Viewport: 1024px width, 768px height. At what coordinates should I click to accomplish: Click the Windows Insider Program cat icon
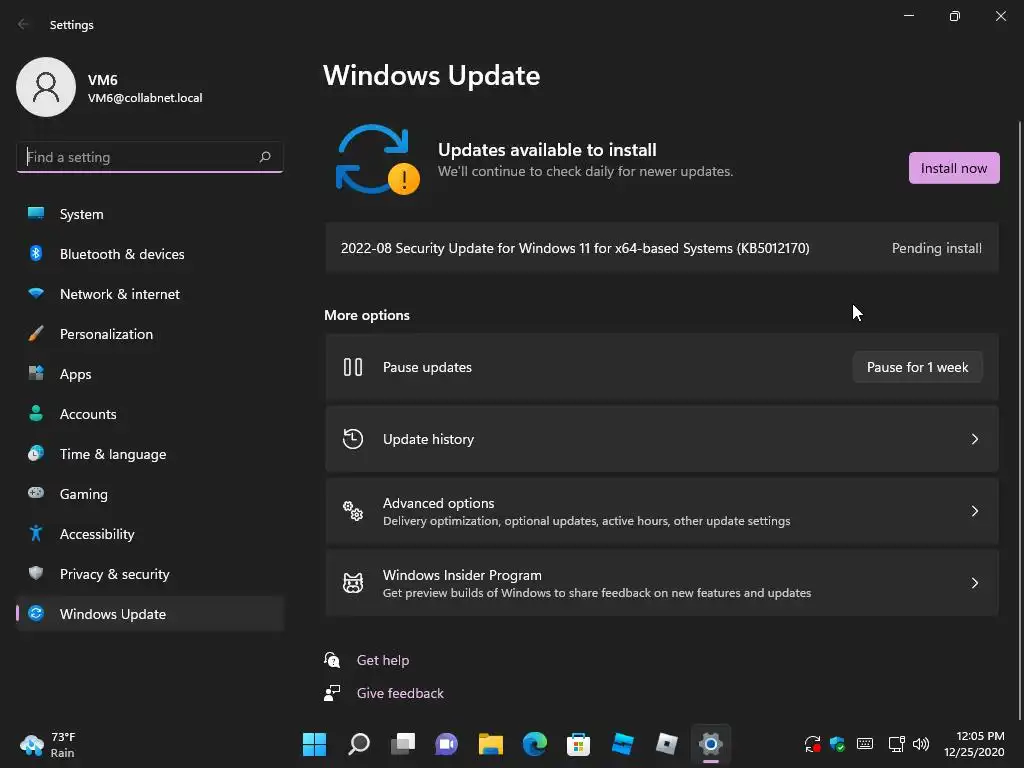pyautogui.click(x=353, y=583)
